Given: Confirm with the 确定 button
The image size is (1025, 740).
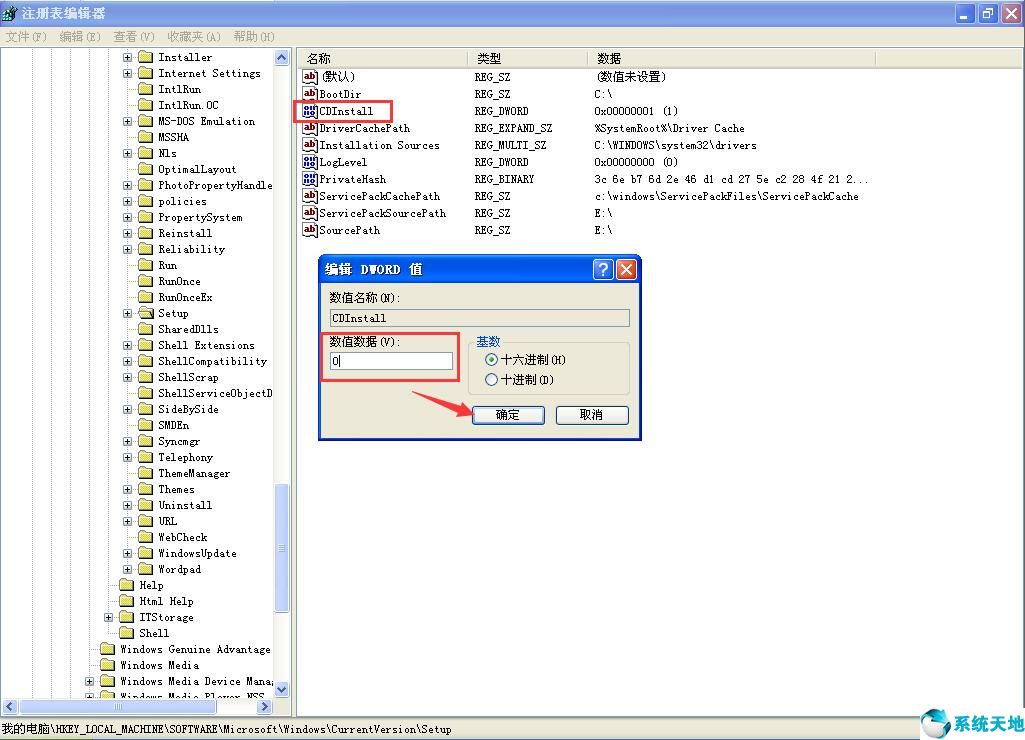Looking at the screenshot, I should tap(508, 415).
